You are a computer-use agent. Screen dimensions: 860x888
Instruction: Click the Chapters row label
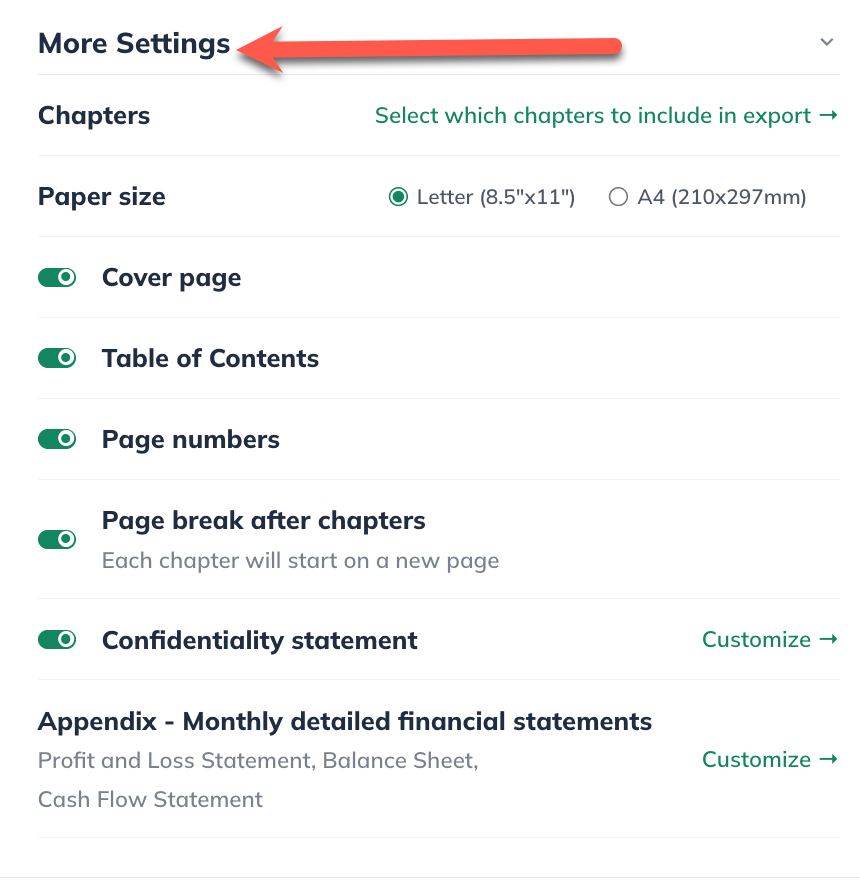click(x=93, y=115)
